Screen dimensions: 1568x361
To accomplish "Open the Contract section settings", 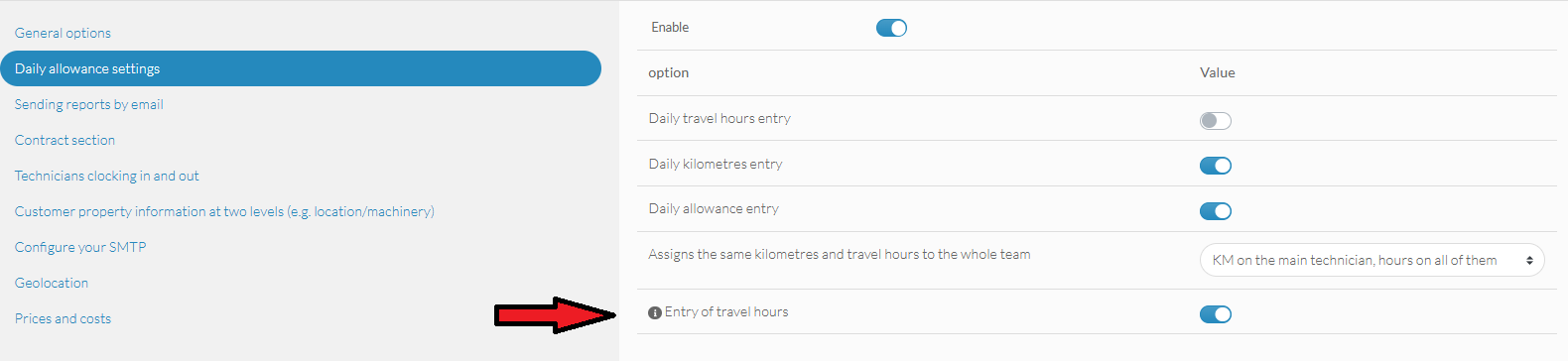I will (65, 140).
